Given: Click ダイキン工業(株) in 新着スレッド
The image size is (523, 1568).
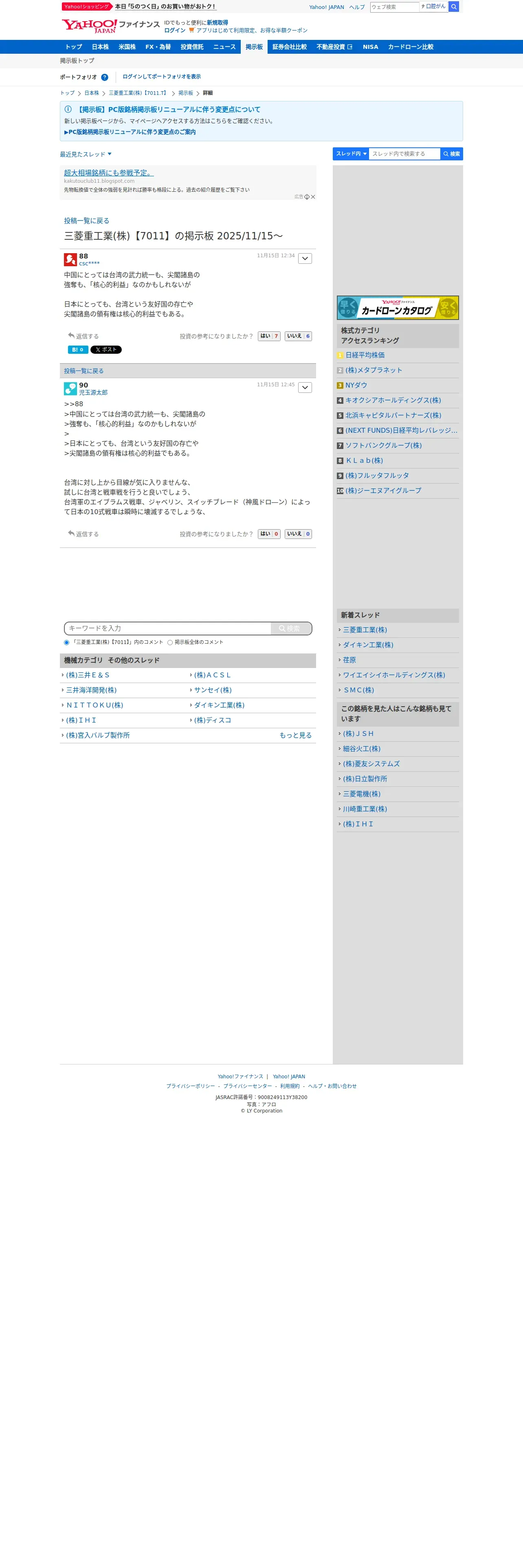Looking at the screenshot, I should click(368, 645).
